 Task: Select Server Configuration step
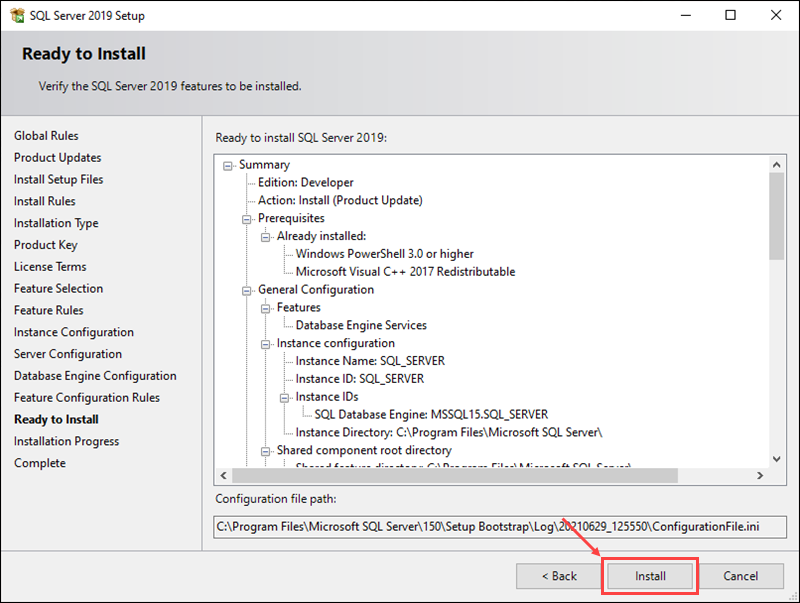click(x=68, y=354)
